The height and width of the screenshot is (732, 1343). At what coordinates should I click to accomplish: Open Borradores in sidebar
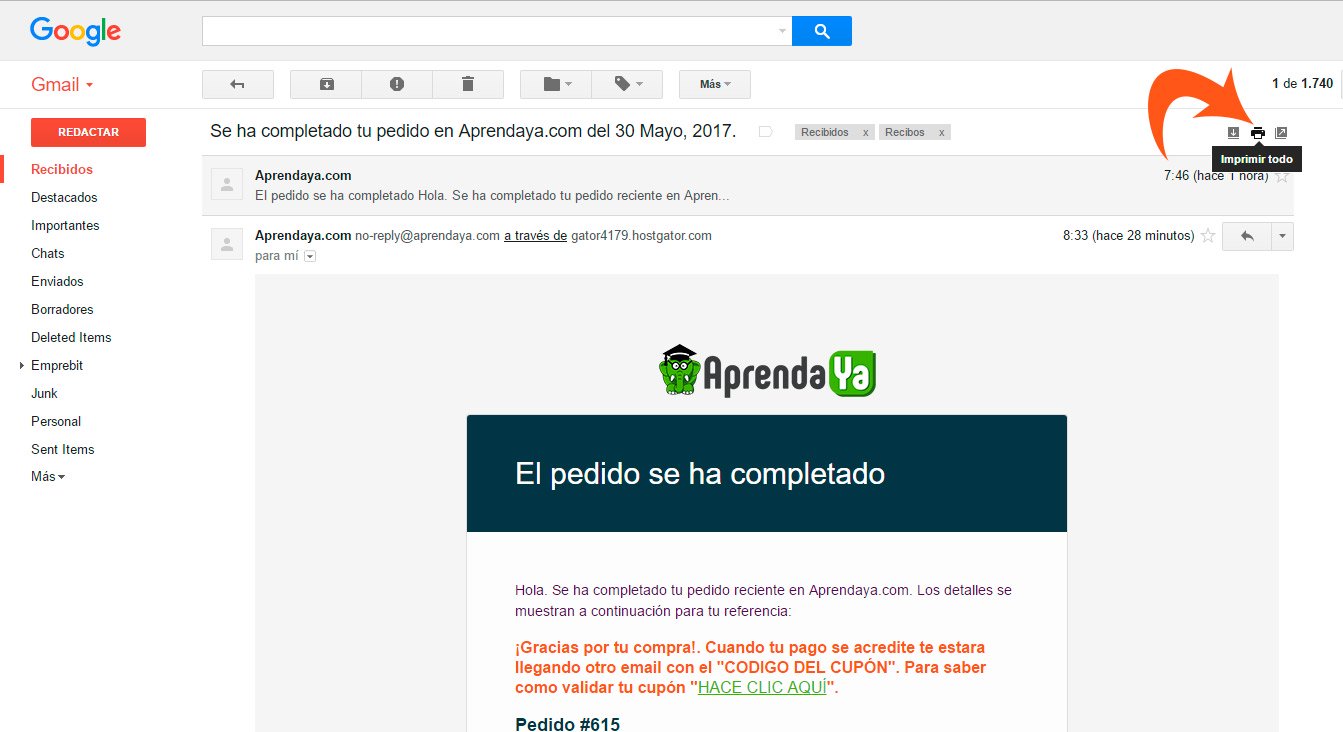pos(62,309)
